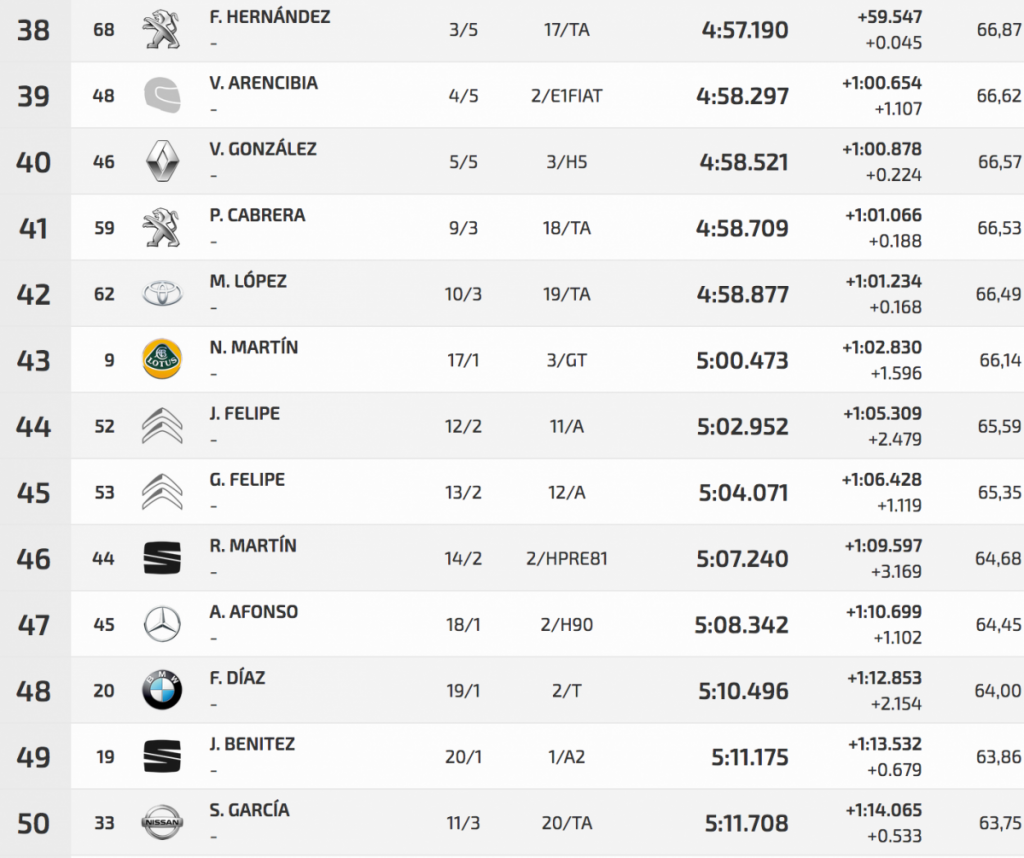The image size is (1024, 858).
Task: Click the SEAT logo beside J. Benitez
Action: (x=161, y=756)
